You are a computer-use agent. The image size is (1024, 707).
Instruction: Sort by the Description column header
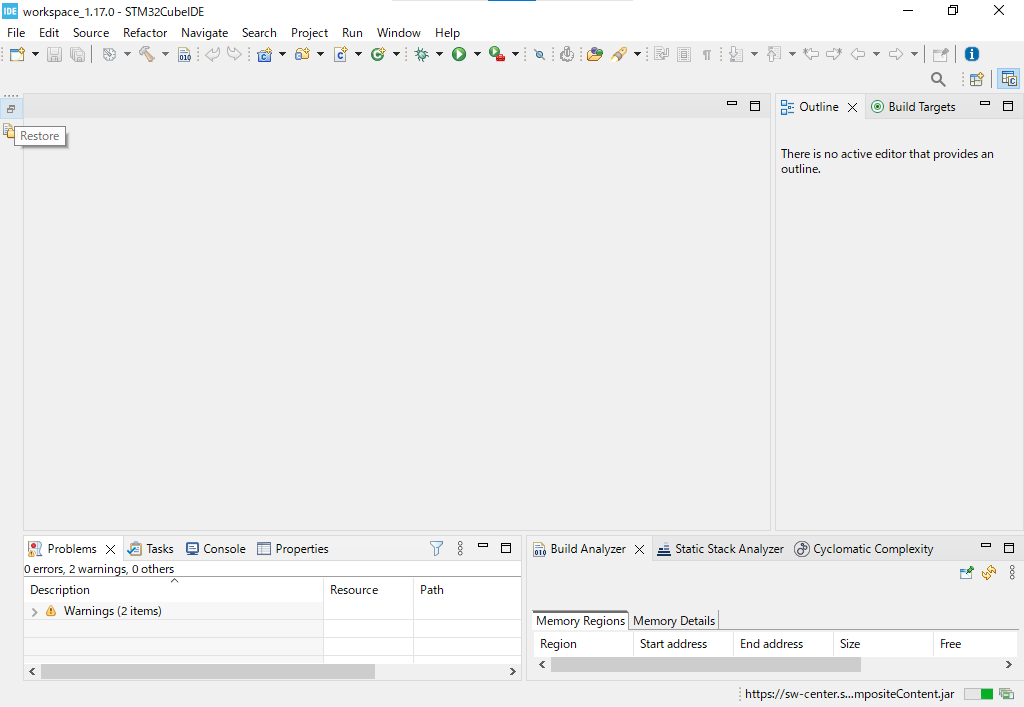click(x=174, y=589)
